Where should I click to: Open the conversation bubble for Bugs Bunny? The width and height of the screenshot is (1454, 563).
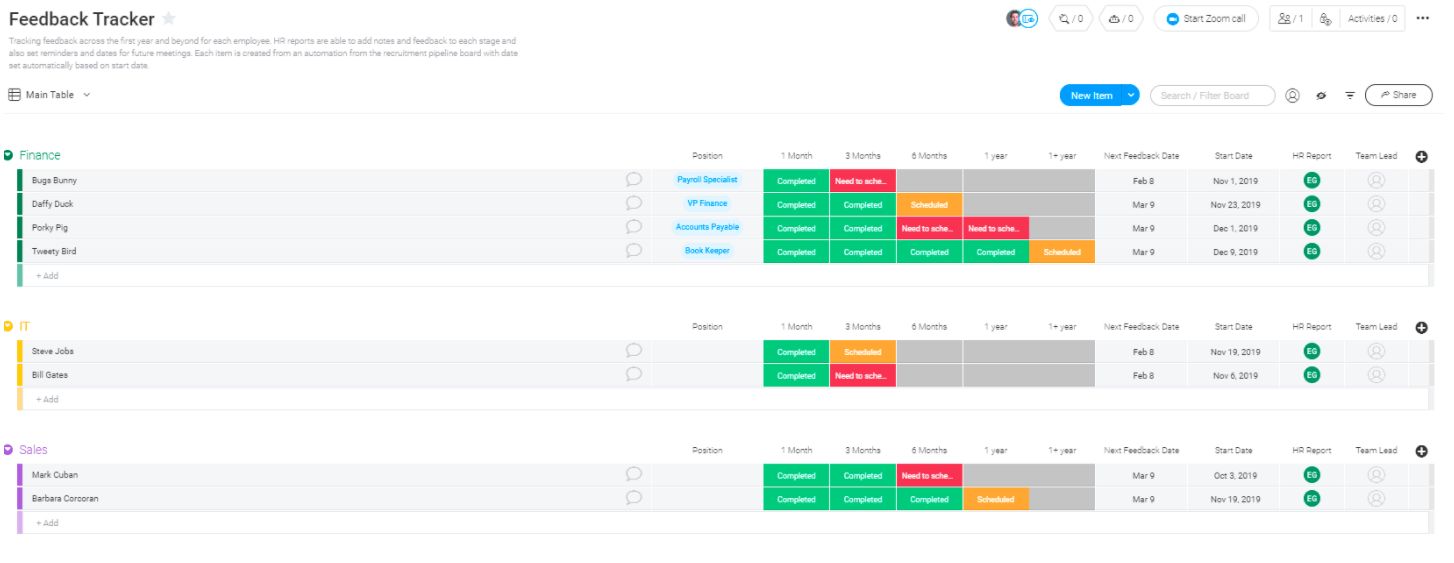click(634, 180)
